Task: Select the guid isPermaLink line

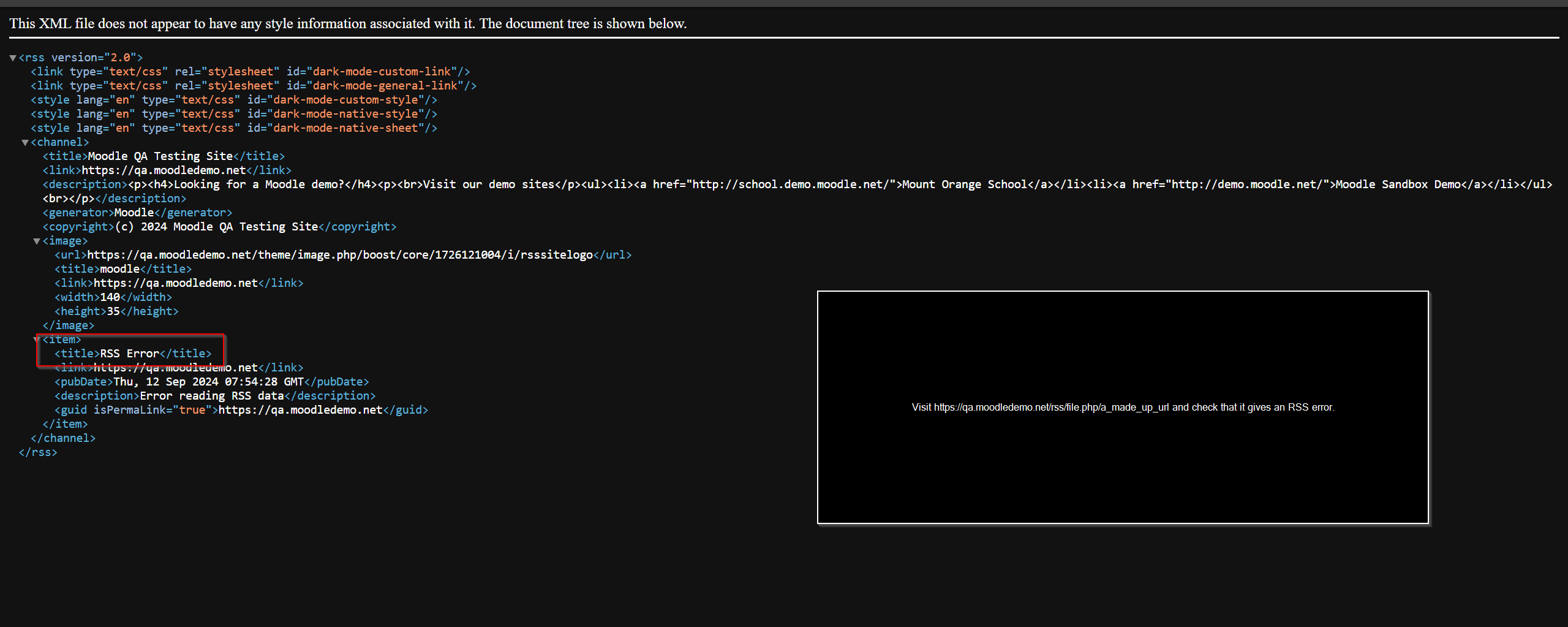Action: tap(241, 410)
